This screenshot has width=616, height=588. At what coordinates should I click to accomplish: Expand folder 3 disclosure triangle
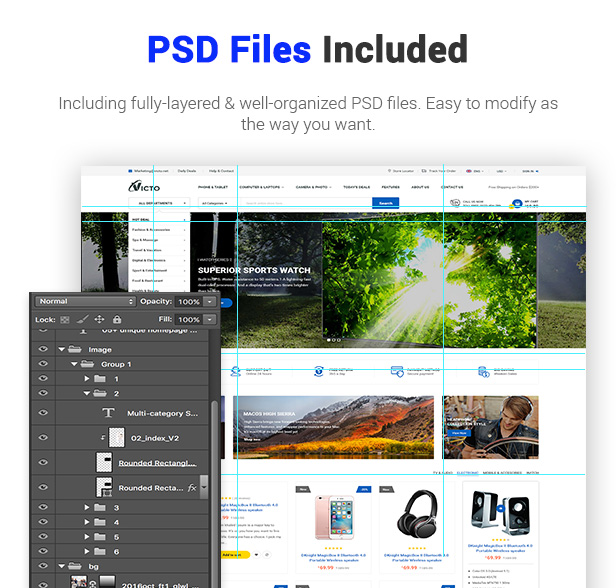pyautogui.click(x=87, y=507)
